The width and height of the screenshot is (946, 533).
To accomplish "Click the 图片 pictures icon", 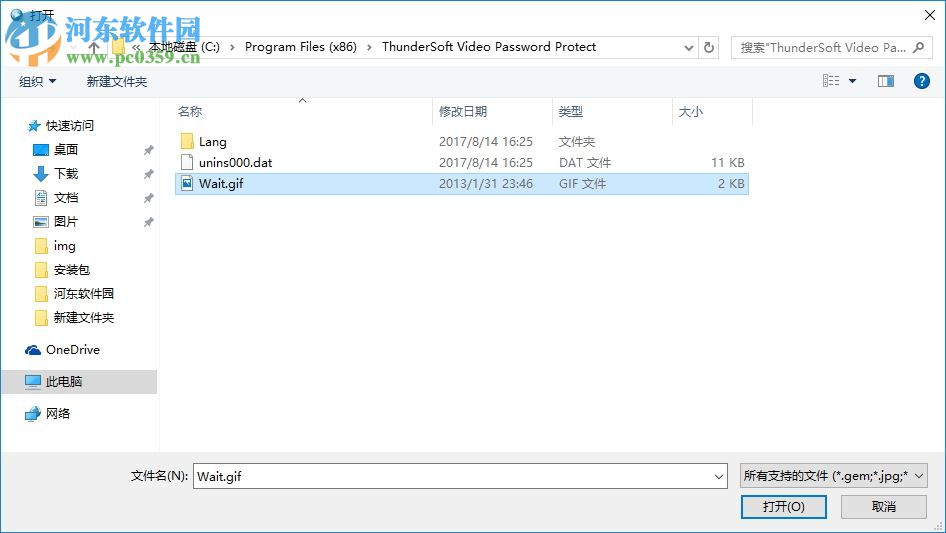I will pos(40,222).
